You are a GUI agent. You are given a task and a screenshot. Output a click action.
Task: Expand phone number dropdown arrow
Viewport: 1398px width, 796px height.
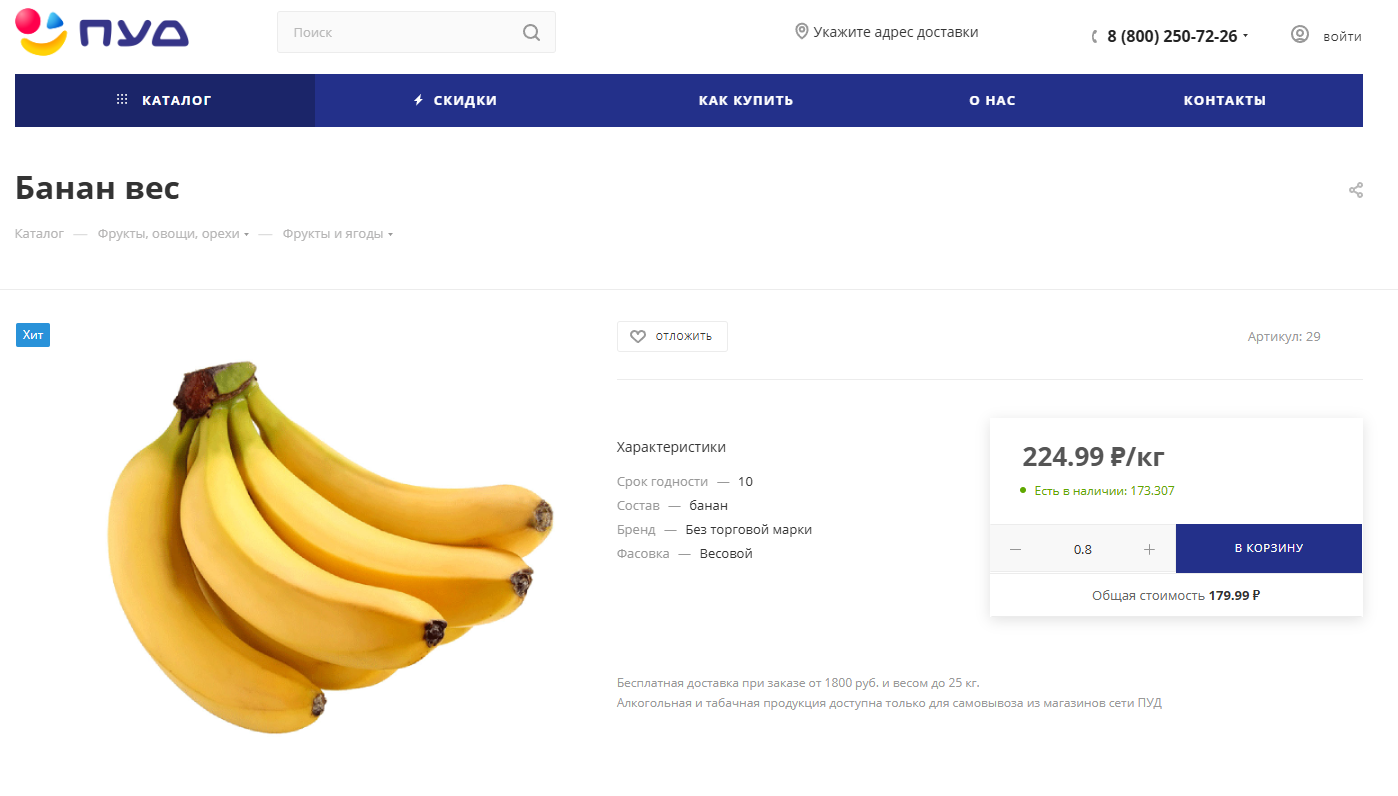click(1246, 37)
